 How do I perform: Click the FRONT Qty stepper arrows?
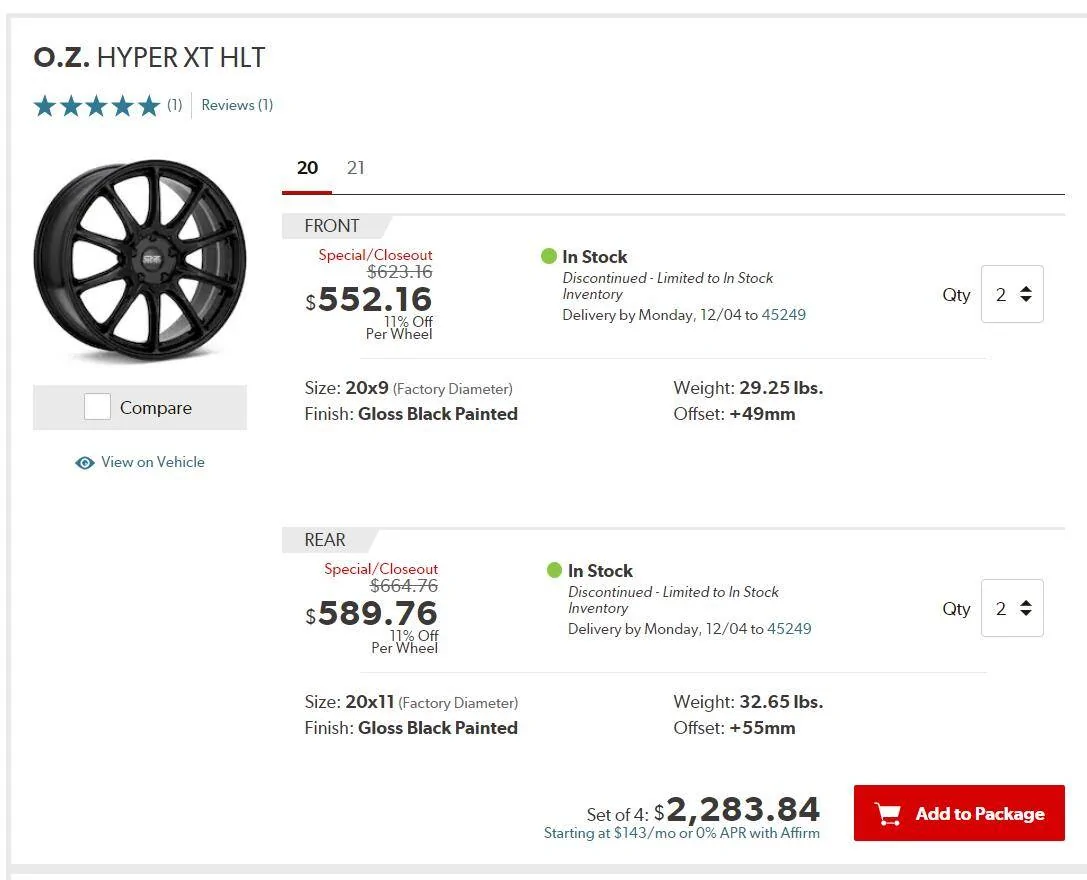(x=1026, y=294)
